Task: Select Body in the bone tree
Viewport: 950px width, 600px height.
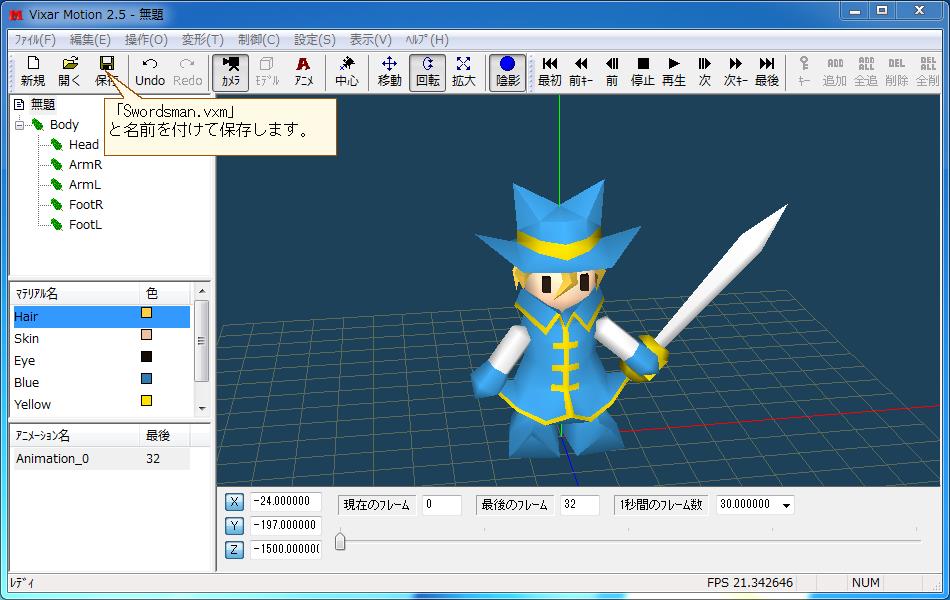Action: coord(64,124)
